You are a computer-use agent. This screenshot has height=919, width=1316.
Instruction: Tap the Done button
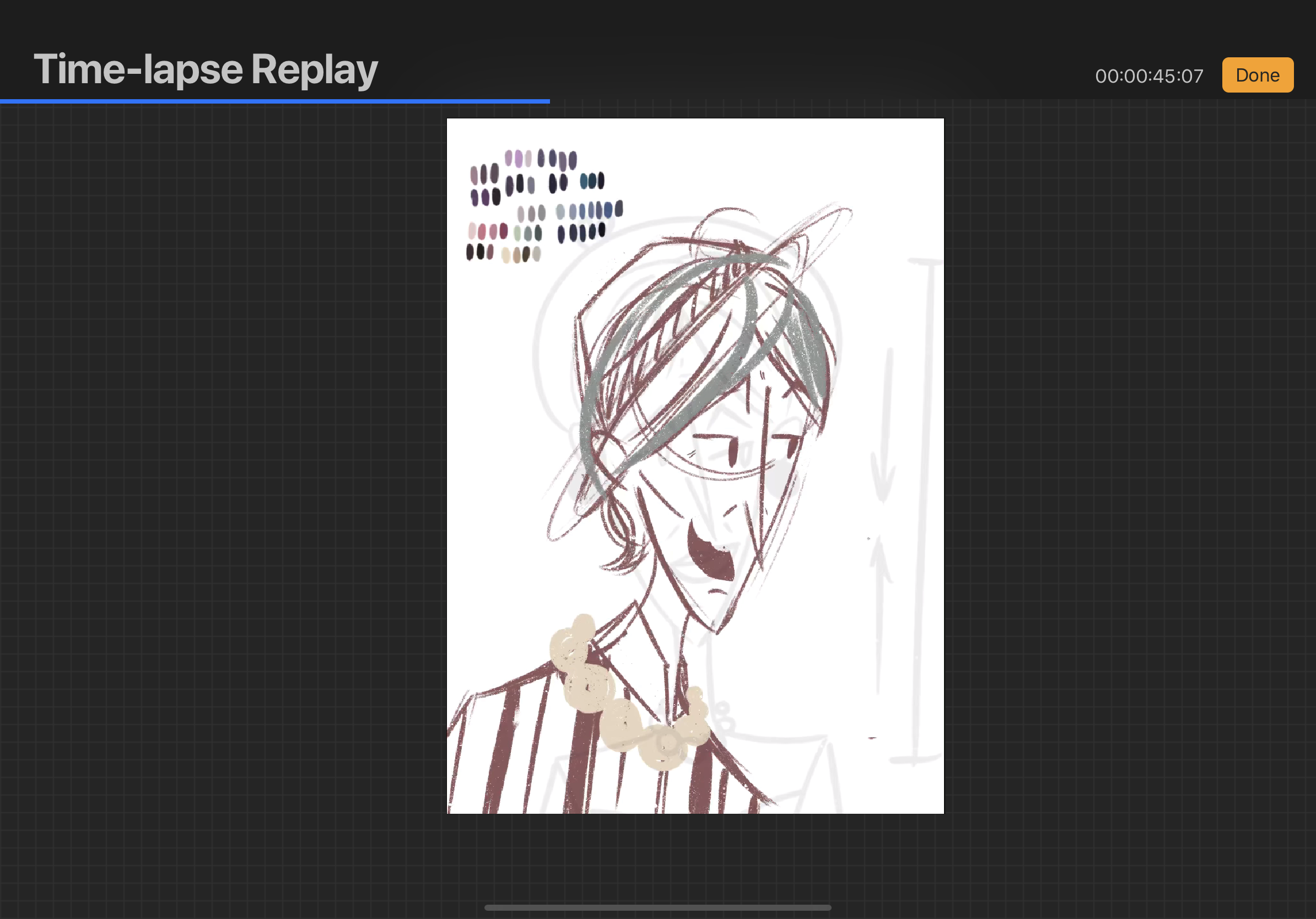coord(1258,75)
